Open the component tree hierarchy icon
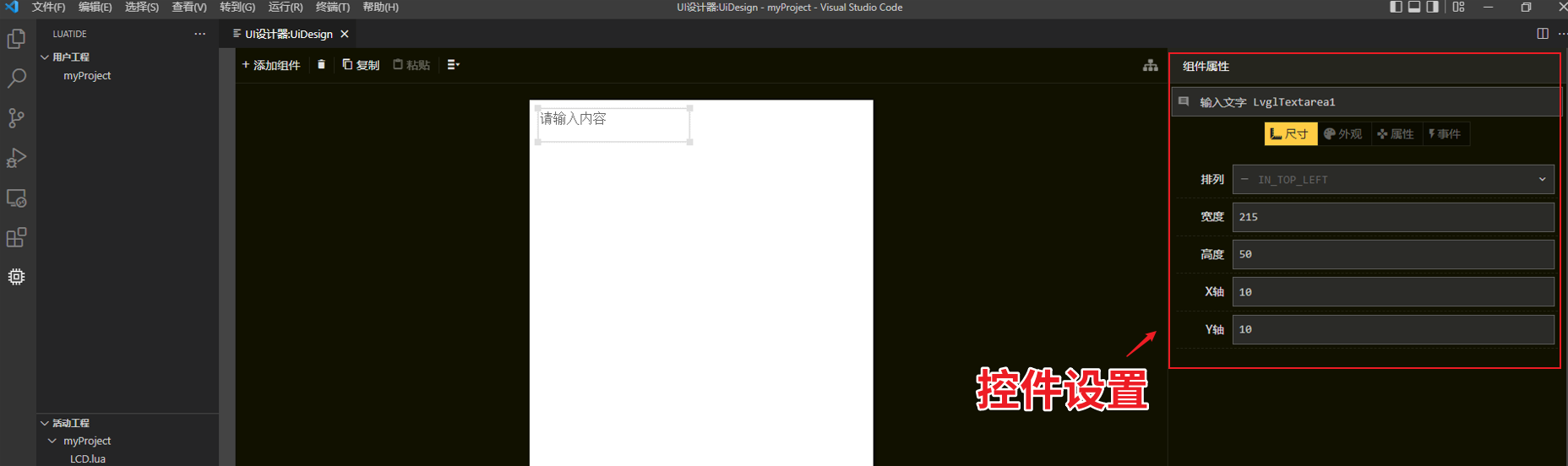Viewport: 1568px width, 466px height. tap(1150, 65)
